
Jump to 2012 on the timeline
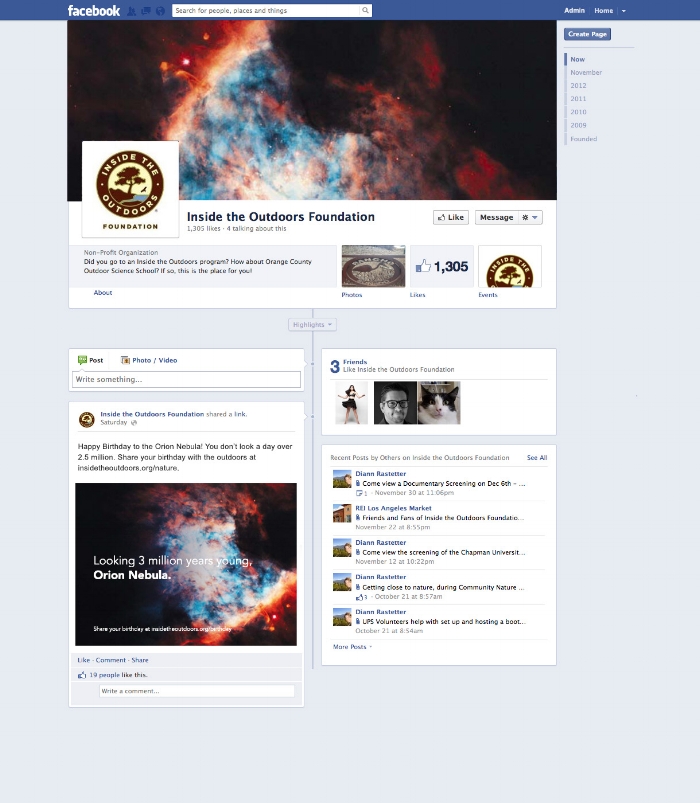point(578,86)
